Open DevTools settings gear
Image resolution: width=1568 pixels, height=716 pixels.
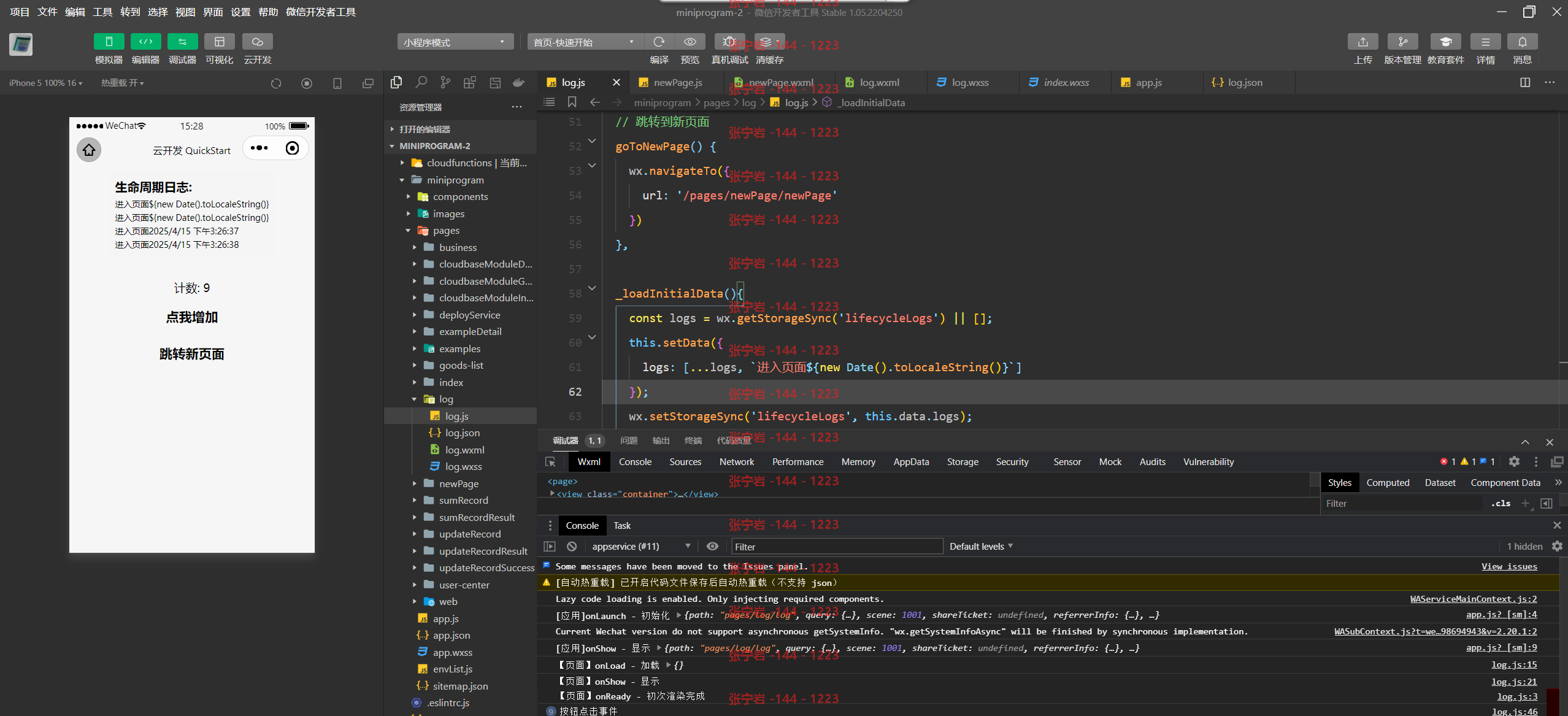(1514, 461)
